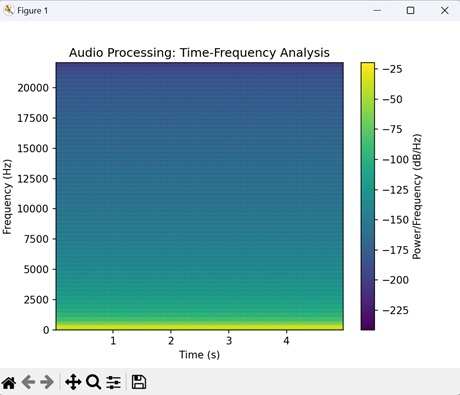Click the 0 frequency tick label

(x=46, y=330)
